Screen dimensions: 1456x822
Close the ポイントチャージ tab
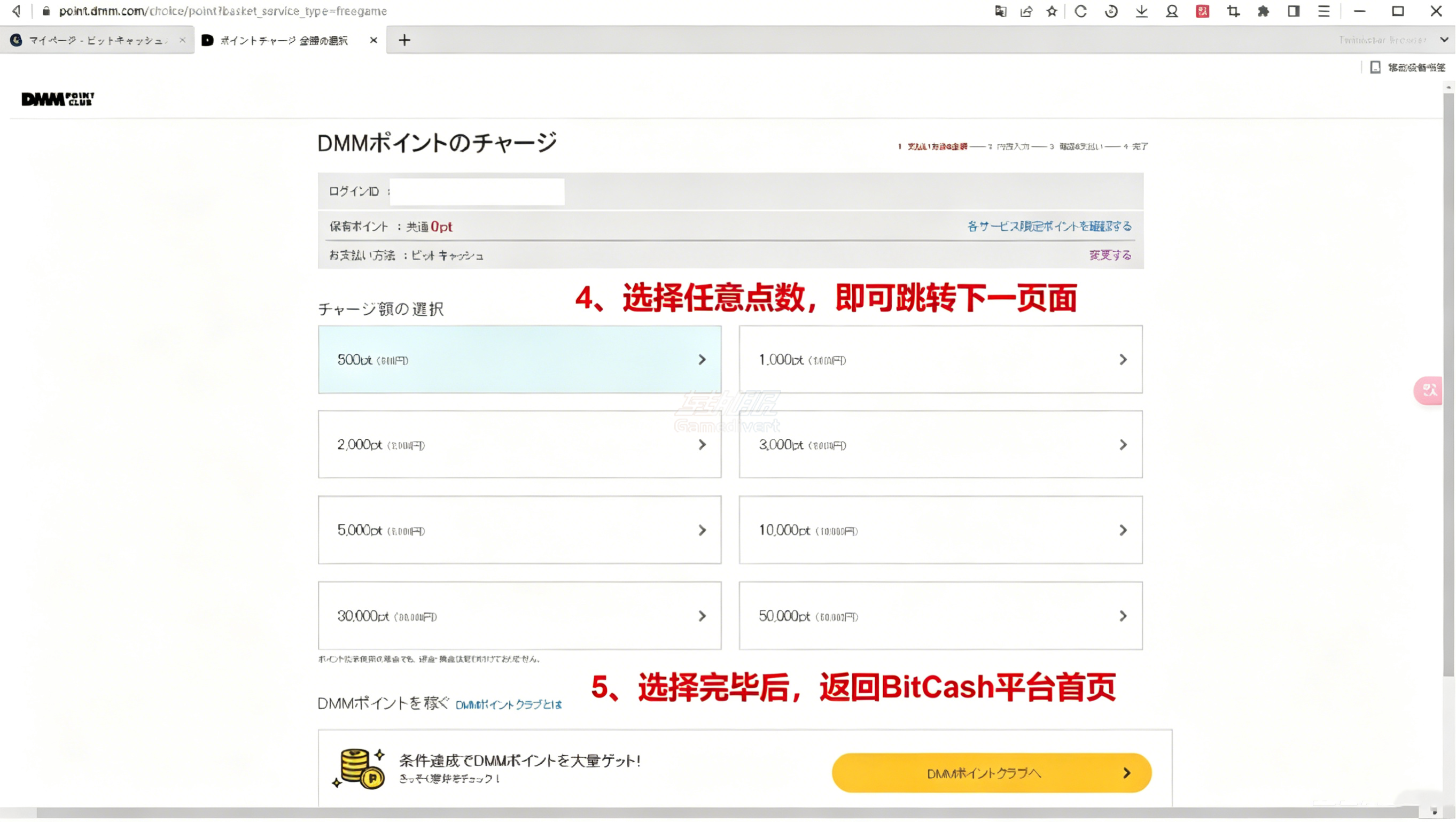pyautogui.click(x=373, y=40)
